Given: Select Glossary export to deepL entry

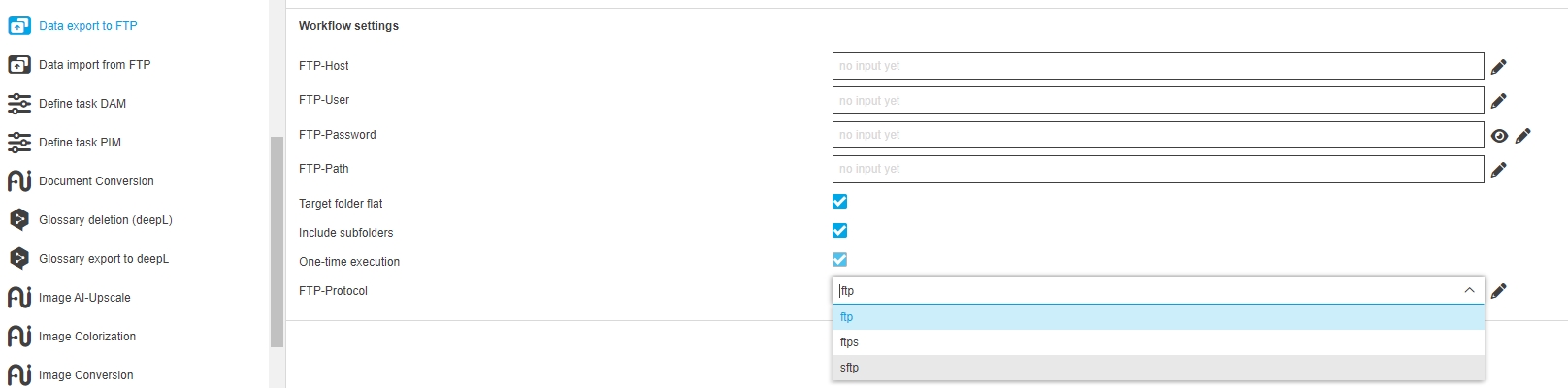Looking at the screenshot, I should click(103, 259).
